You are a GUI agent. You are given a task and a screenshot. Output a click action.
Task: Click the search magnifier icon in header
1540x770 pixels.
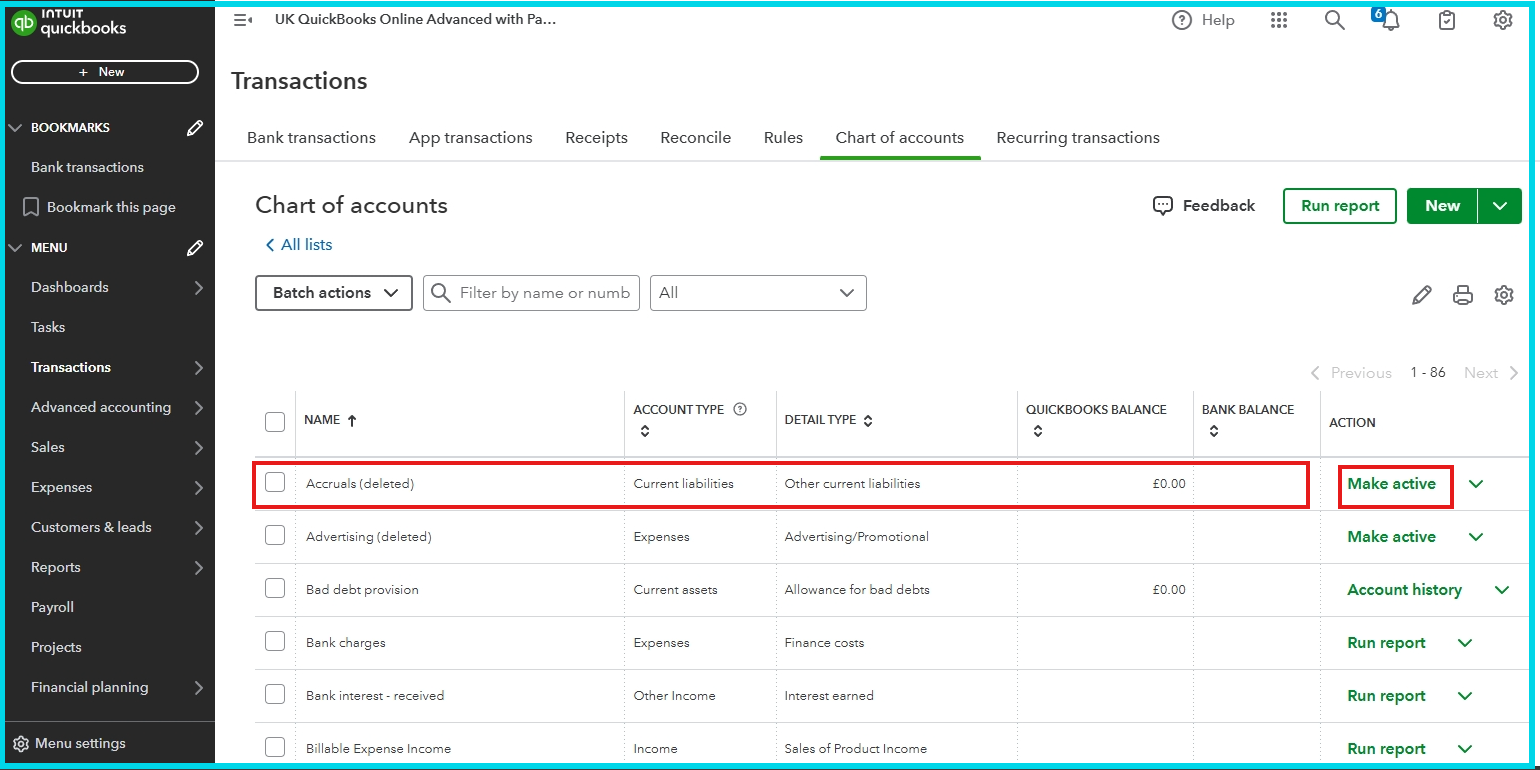point(1335,20)
